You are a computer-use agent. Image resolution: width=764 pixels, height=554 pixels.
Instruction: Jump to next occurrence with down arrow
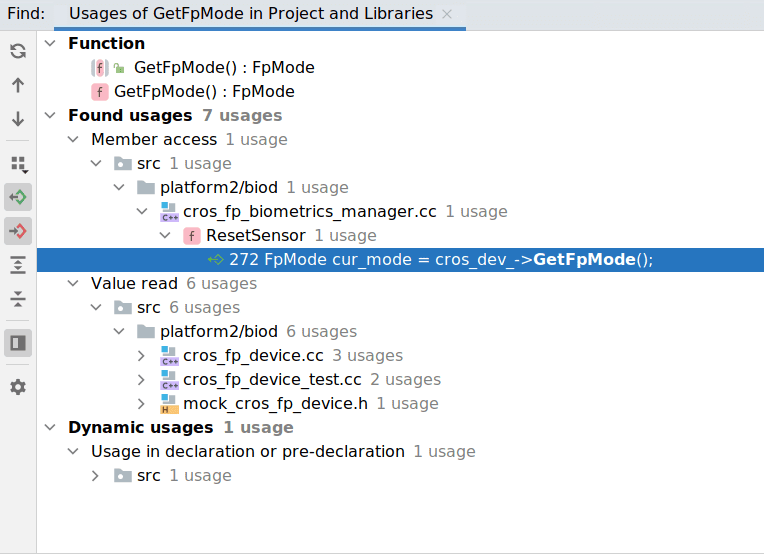point(18,119)
